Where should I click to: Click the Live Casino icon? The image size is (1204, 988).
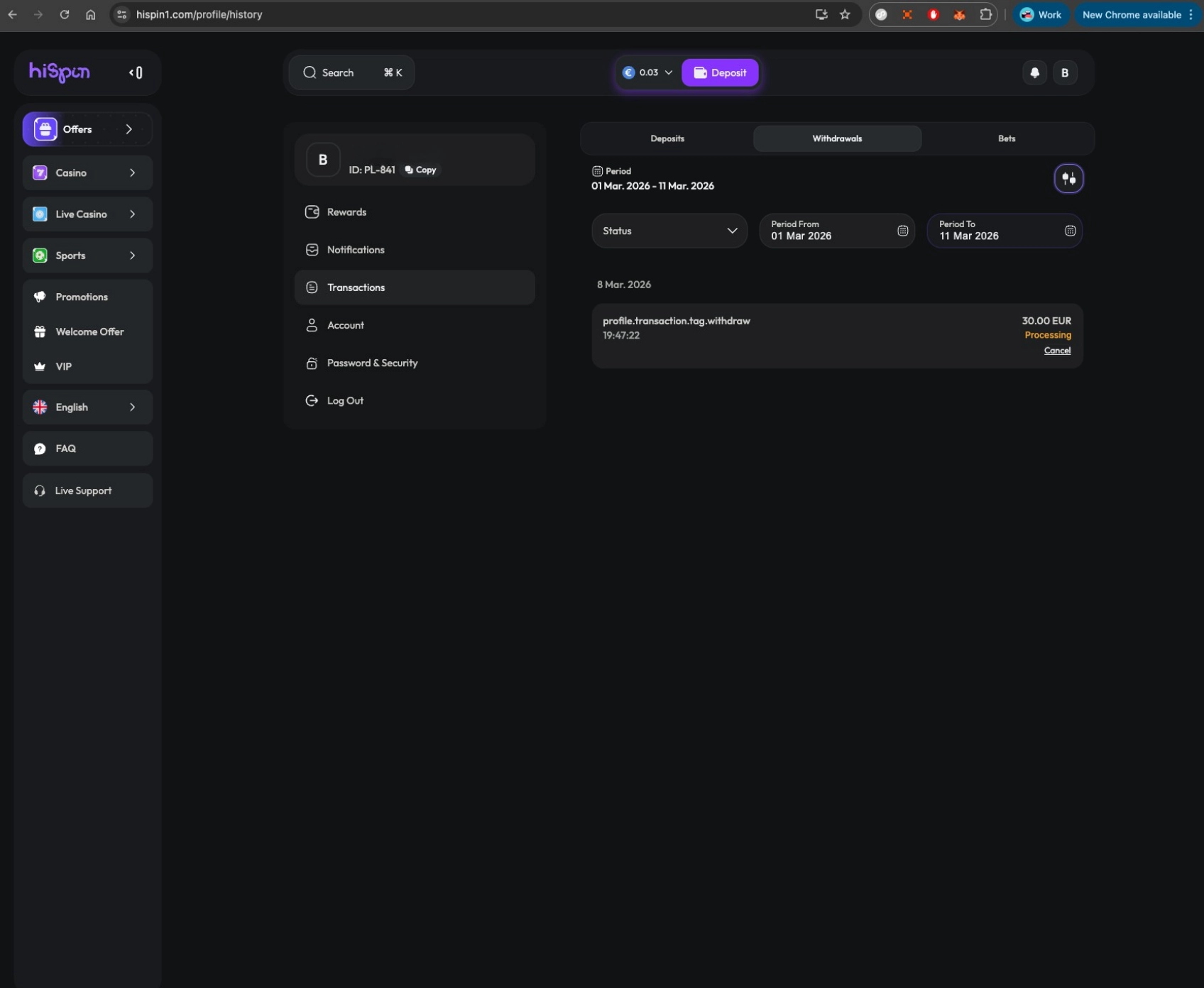pyautogui.click(x=40, y=214)
